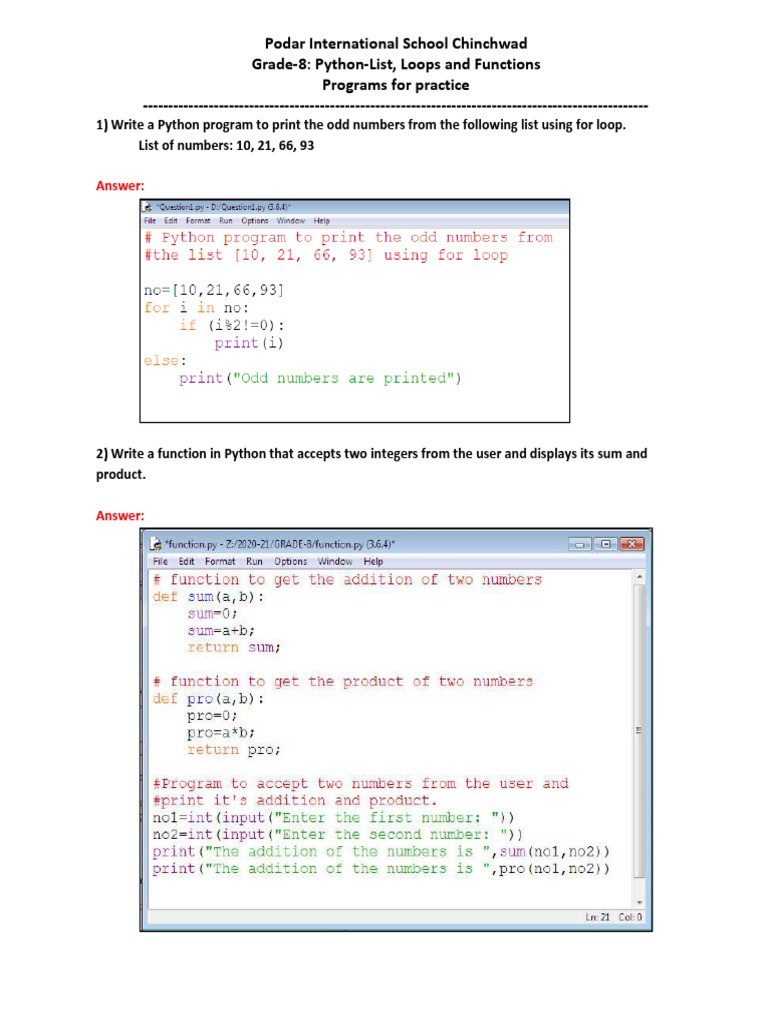Minimize the function.py window
Image resolution: width=768 pixels, height=1024 pixels.
pyautogui.click(x=579, y=544)
